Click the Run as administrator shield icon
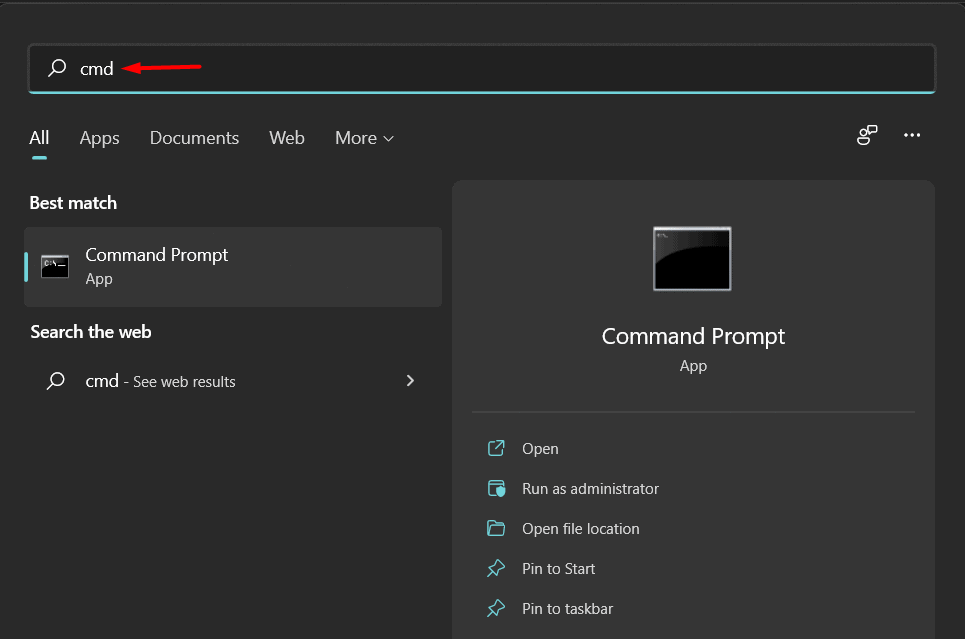This screenshot has width=965, height=639. coord(496,489)
